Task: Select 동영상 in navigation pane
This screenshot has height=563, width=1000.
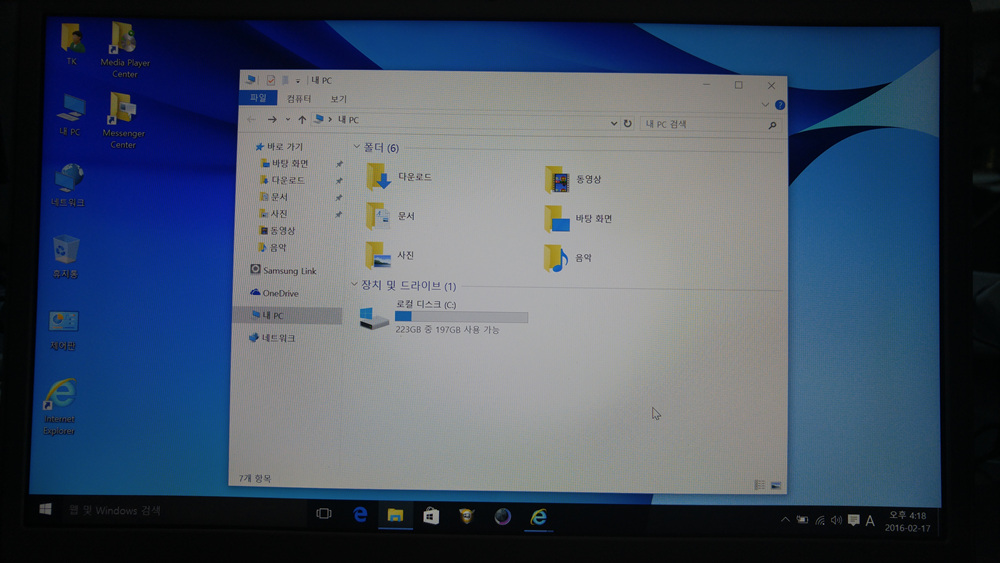Action: 277,230
